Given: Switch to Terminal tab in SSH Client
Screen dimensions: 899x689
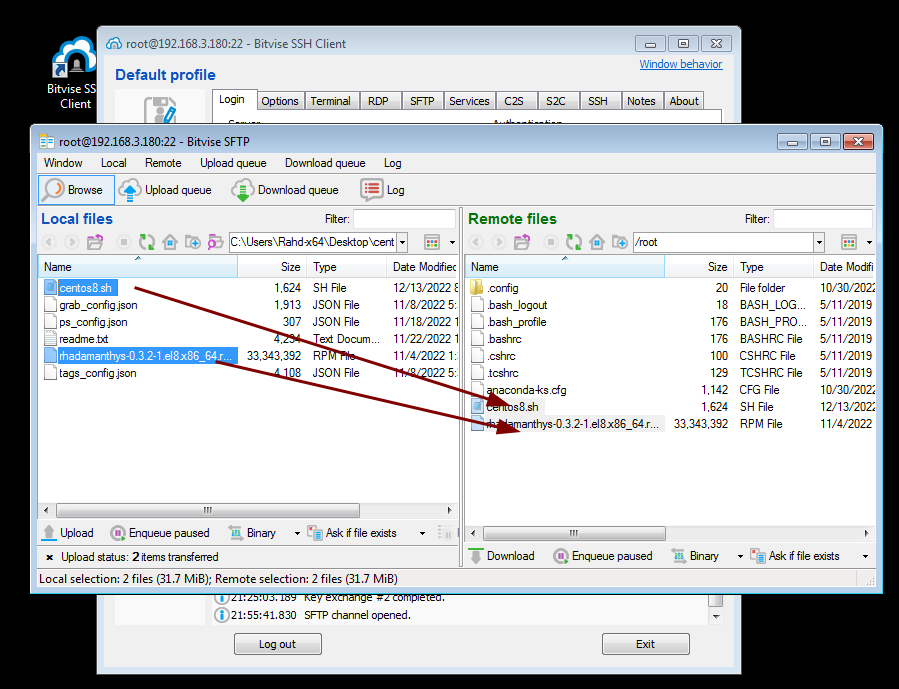Looking at the screenshot, I should (x=330, y=101).
